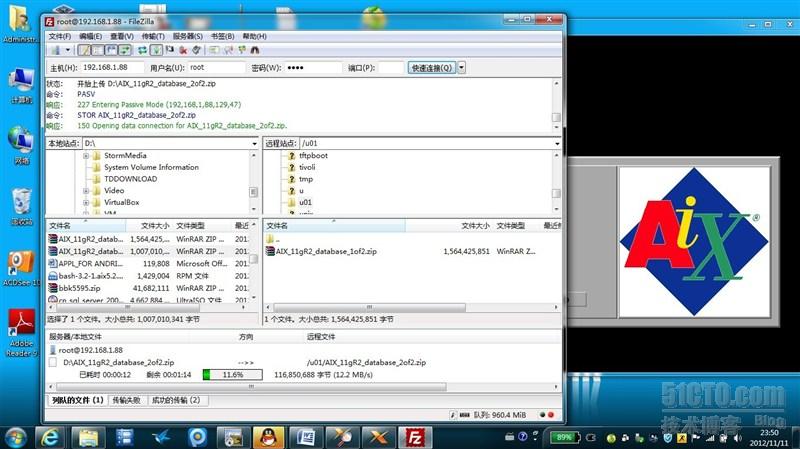
Task: Click the 快速连接(Q) button
Action: [x=432, y=67]
